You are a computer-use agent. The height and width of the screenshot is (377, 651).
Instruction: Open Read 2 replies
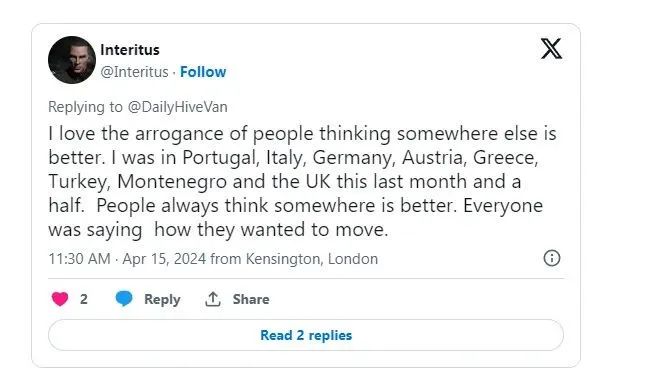coord(306,335)
